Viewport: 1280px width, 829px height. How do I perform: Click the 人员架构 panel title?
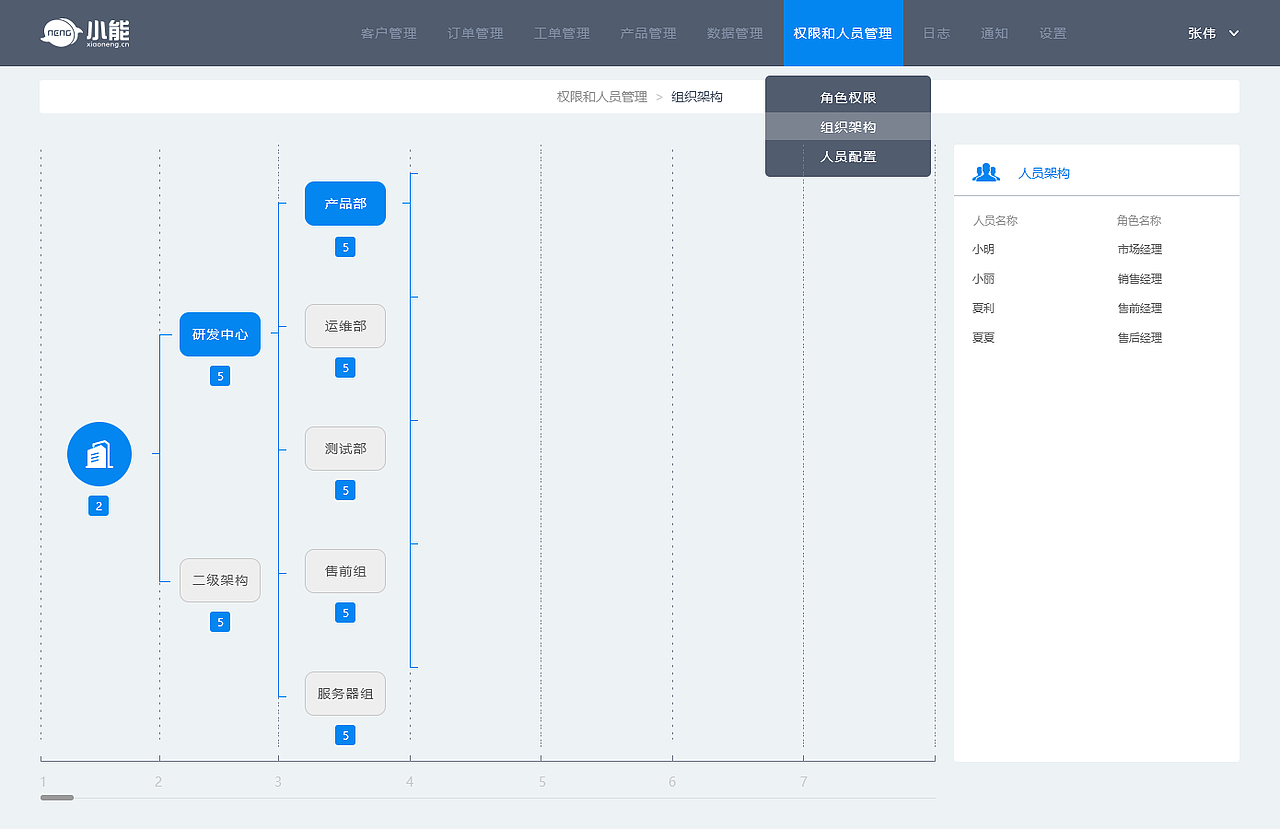pyautogui.click(x=1044, y=173)
